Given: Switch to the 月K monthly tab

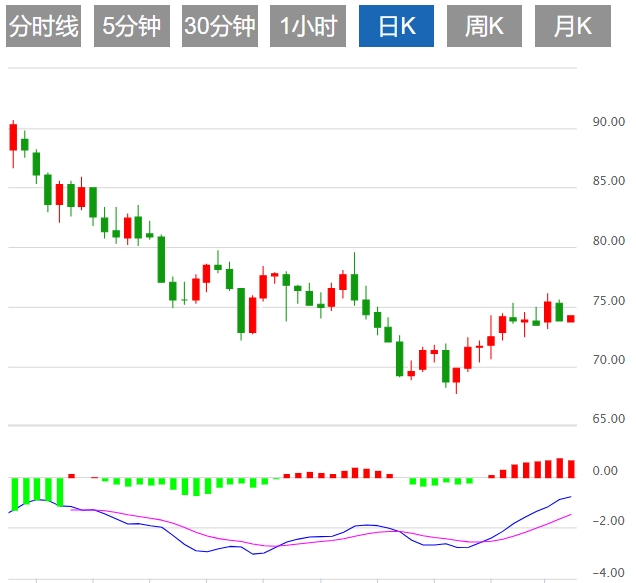Looking at the screenshot, I should click(573, 26).
